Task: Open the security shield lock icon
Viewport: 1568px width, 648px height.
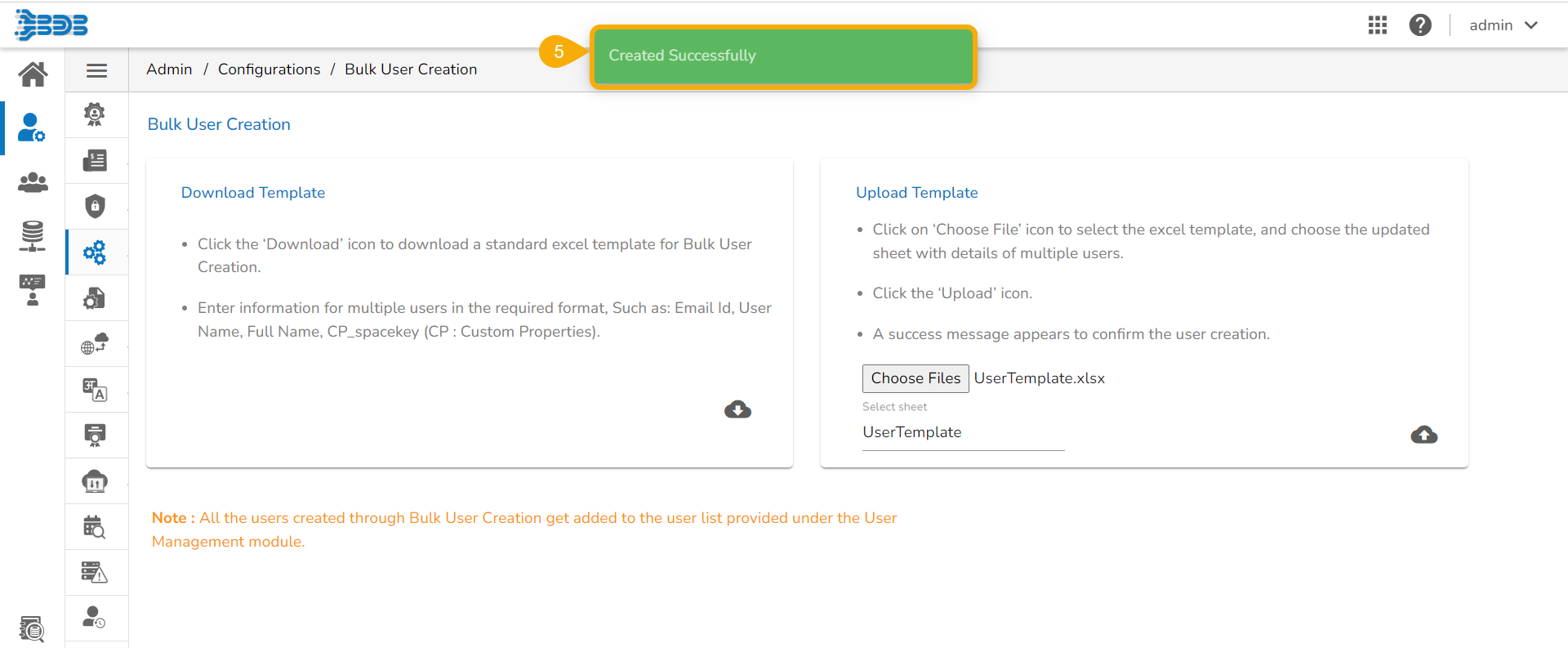Action: (x=96, y=206)
